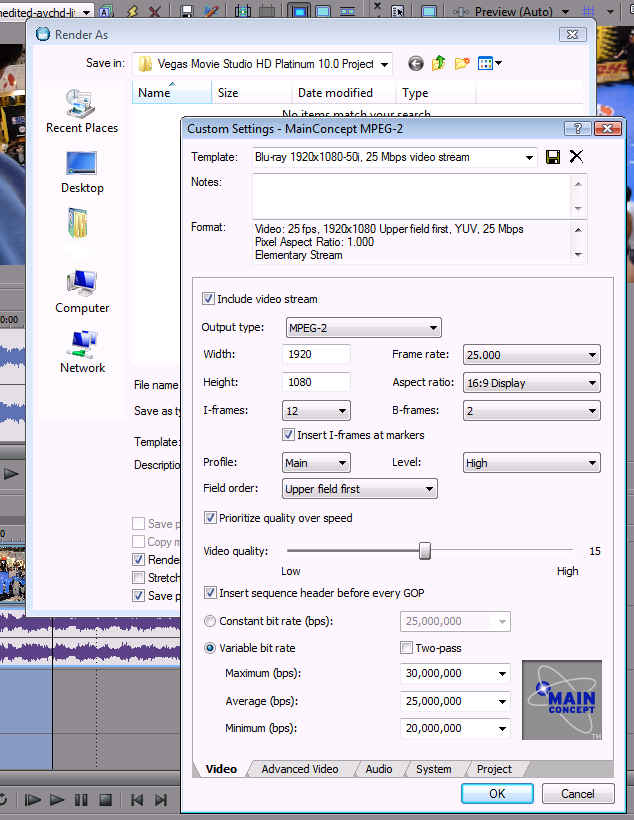
Task: Save the current template with floppy icon
Action: click(x=552, y=157)
